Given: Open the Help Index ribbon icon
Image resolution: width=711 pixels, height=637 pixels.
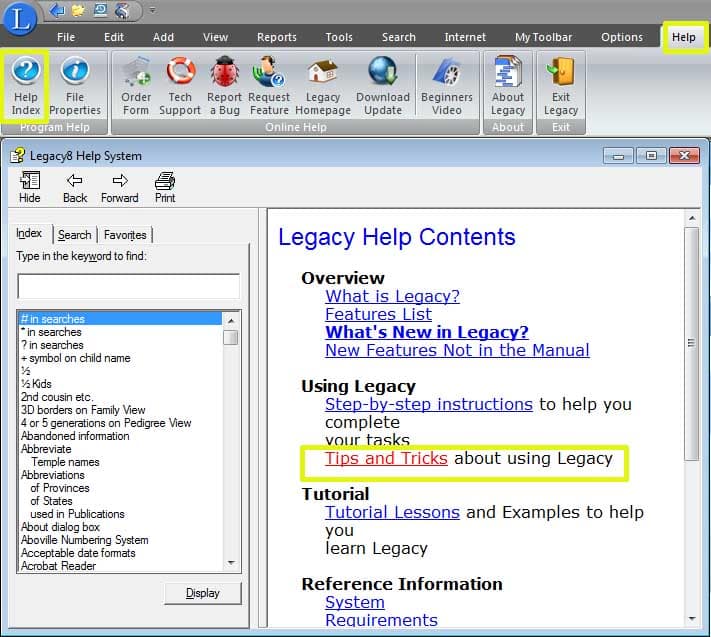Looking at the screenshot, I should click(26, 85).
